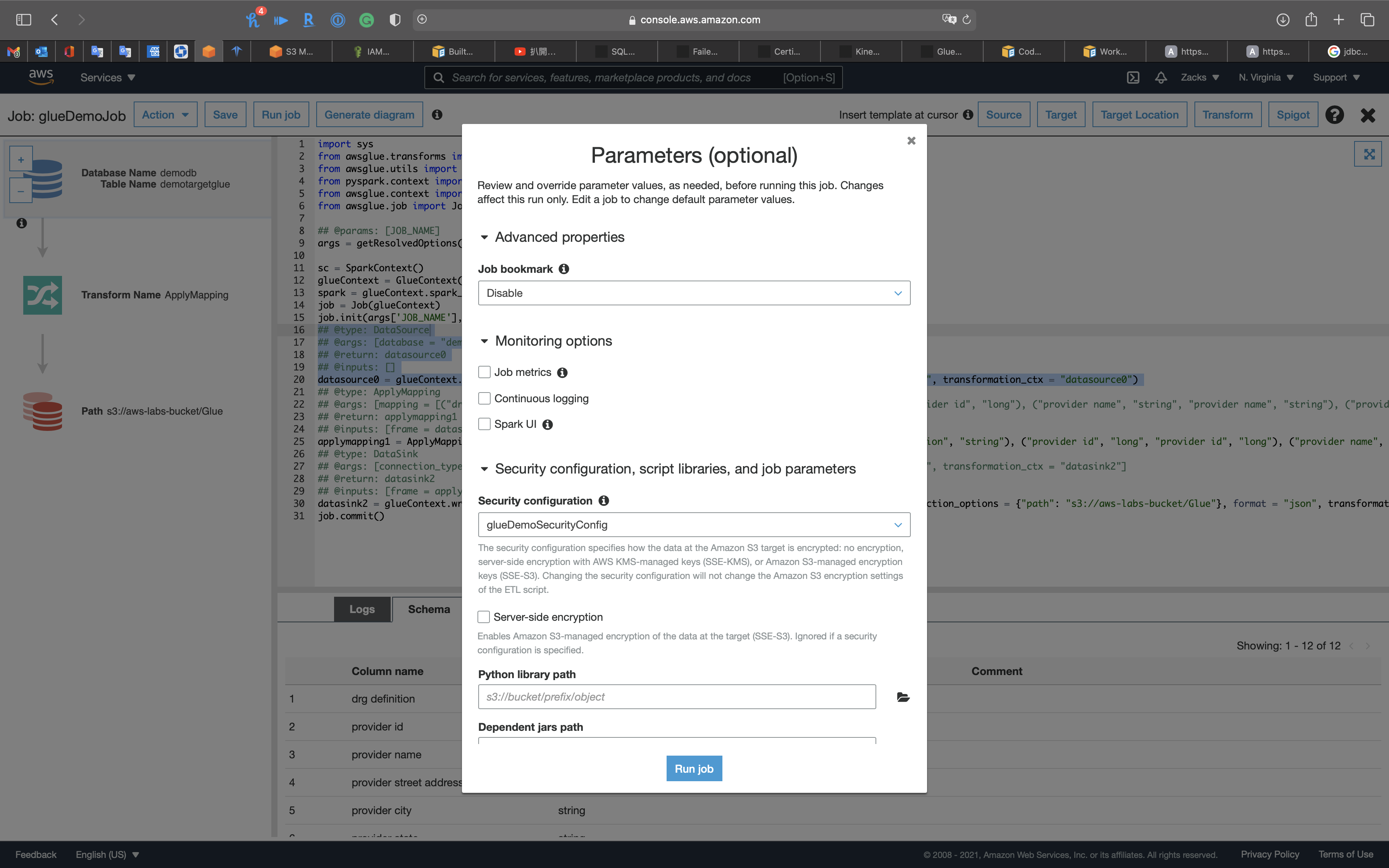Click the diagram zoom-in plus icon
Viewport: 1389px width, 868px height.
[x=21, y=160]
